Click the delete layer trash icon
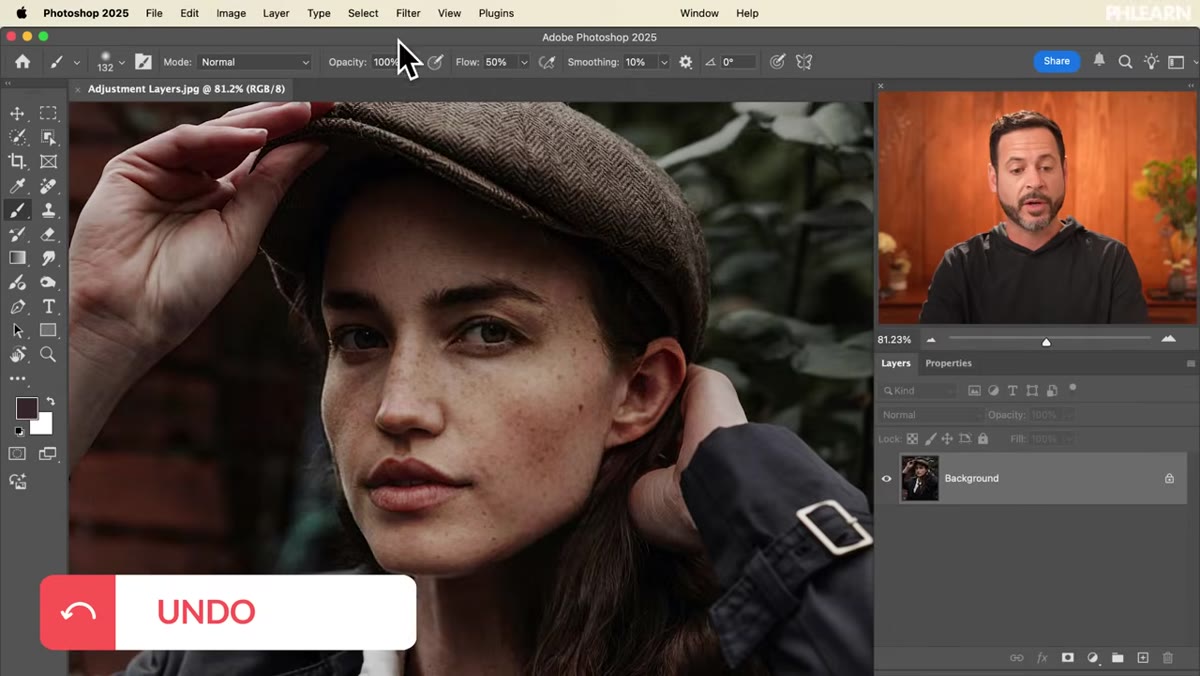The image size is (1200, 676). tap(1168, 658)
